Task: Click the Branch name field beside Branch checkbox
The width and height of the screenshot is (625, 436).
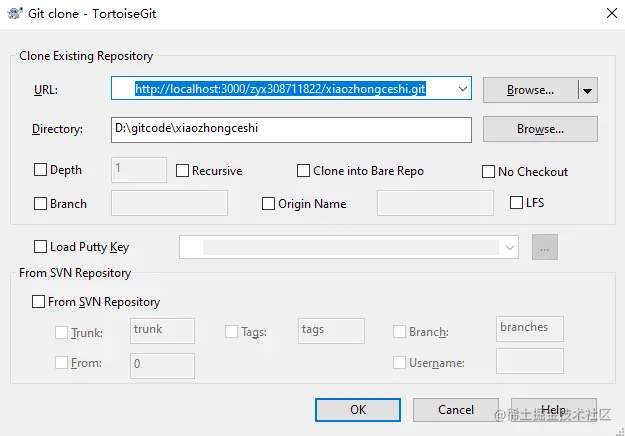Action: 169,203
